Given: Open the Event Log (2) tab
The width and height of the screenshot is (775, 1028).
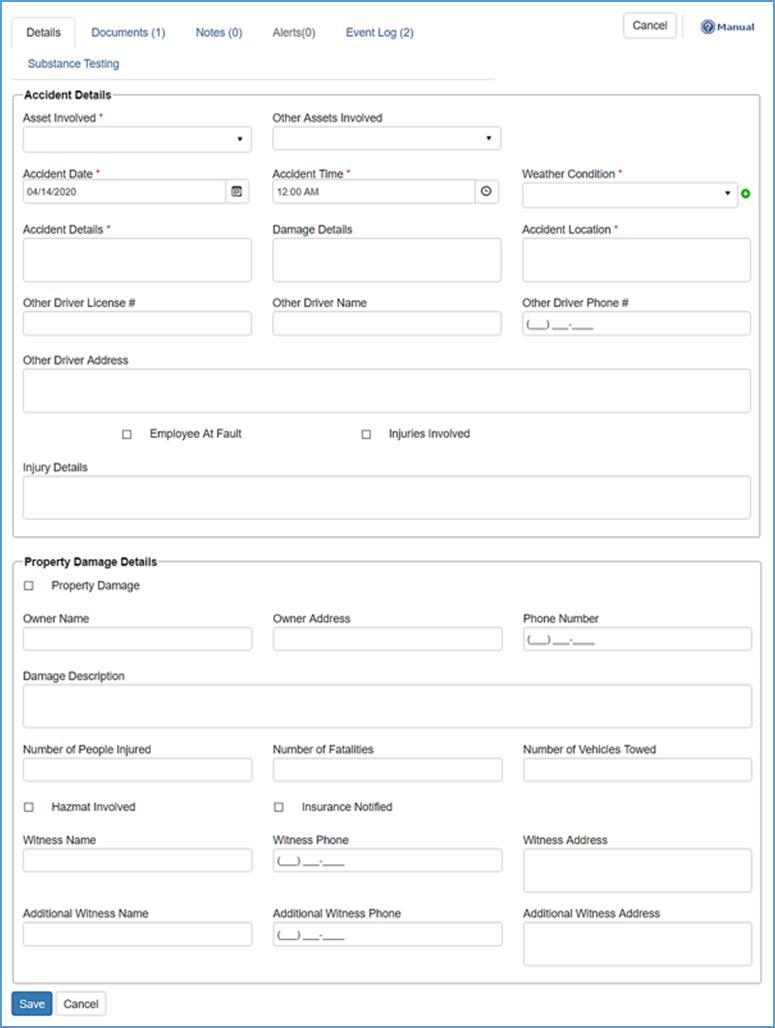Looking at the screenshot, I should (379, 33).
